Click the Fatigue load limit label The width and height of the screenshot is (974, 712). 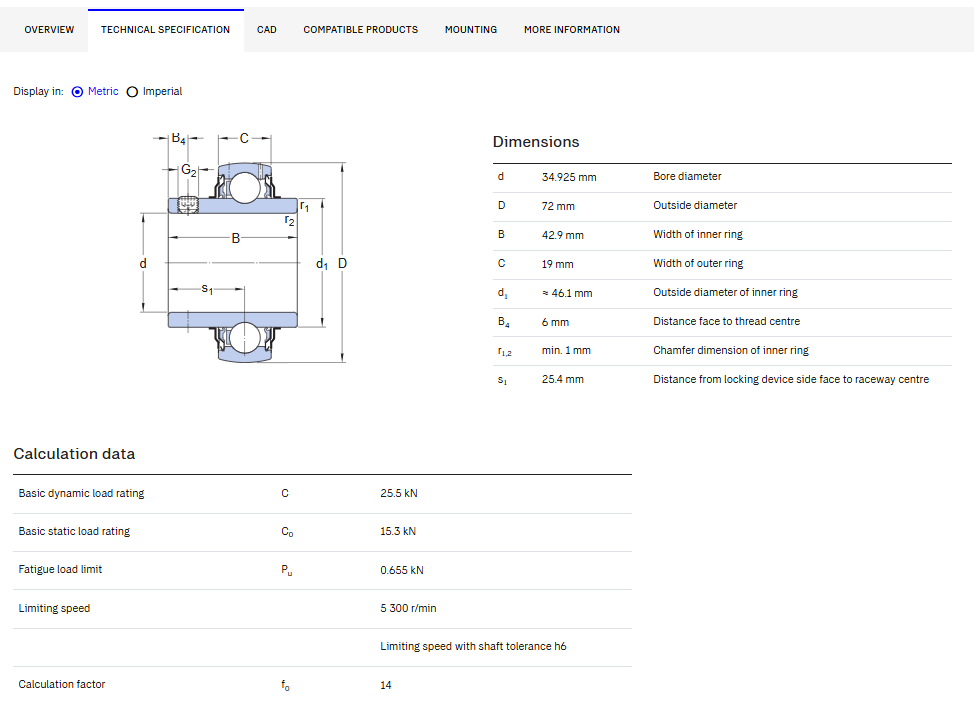60,569
